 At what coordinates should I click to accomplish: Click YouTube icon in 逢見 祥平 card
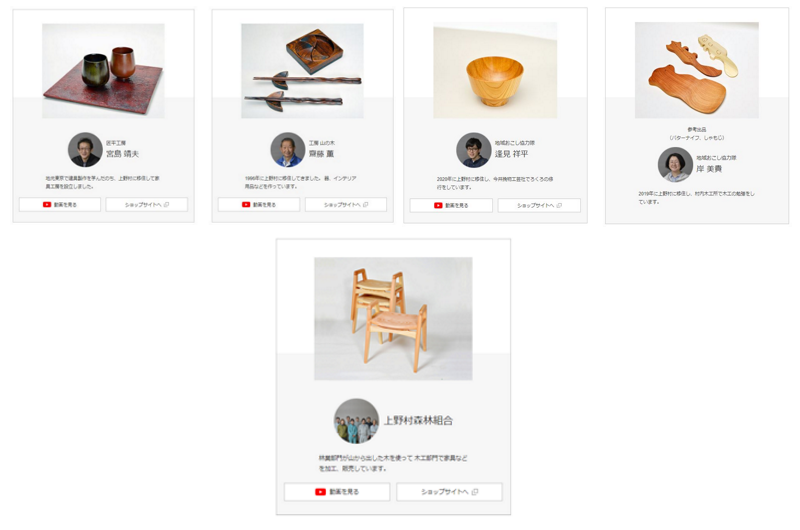click(438, 206)
